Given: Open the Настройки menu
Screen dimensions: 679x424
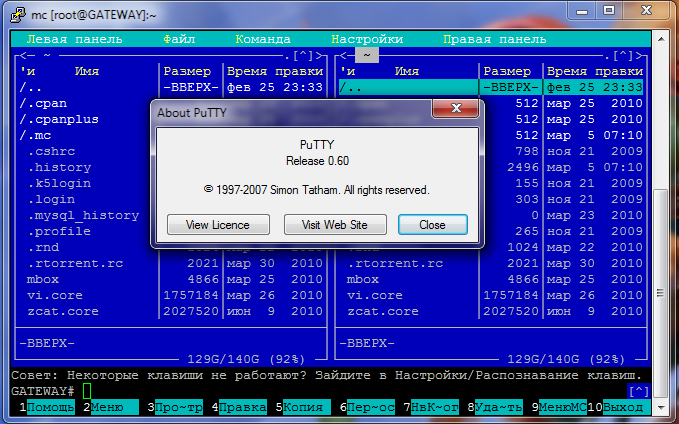Looking at the screenshot, I should point(367,39).
